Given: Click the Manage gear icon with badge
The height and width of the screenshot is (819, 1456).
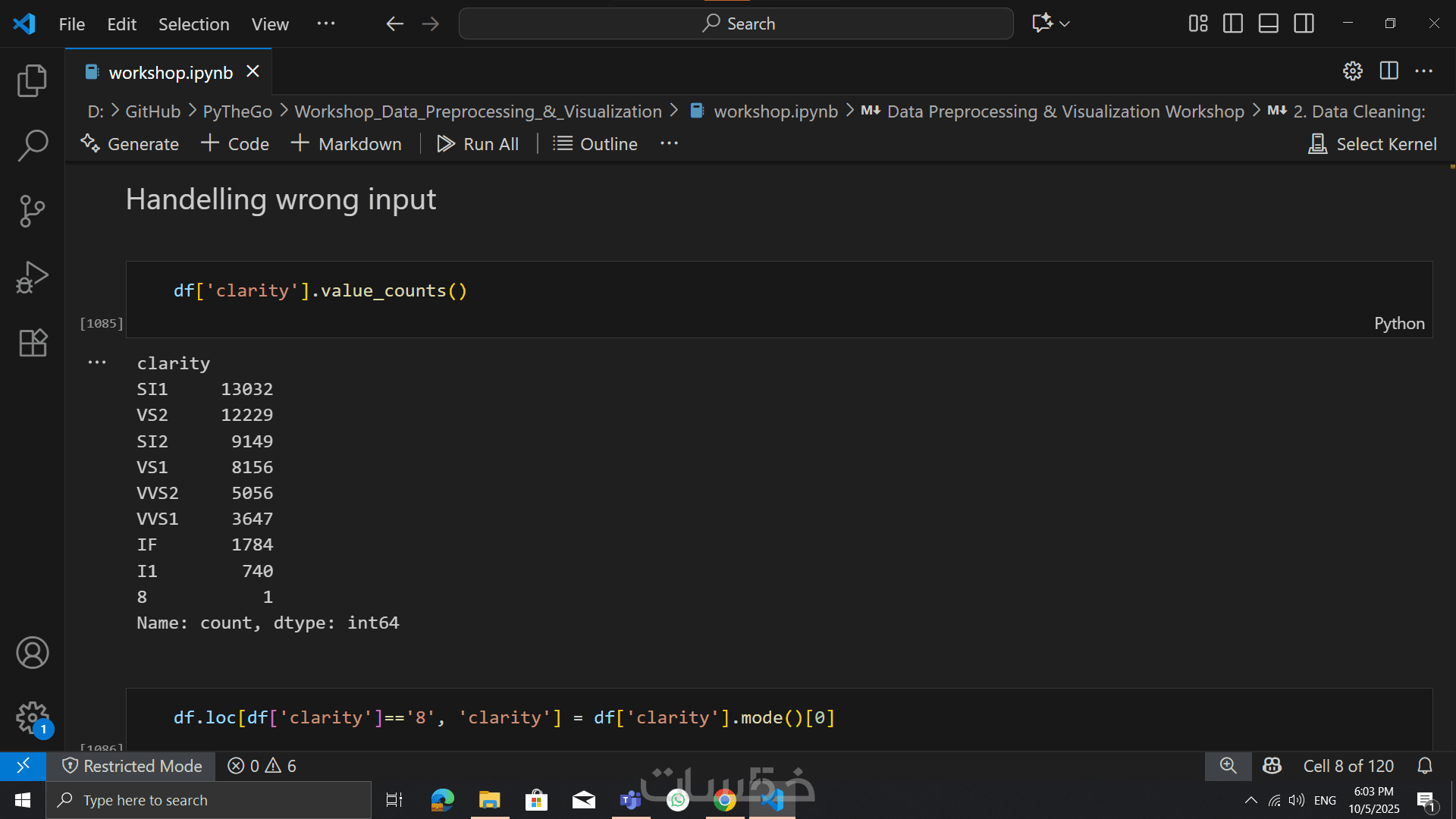Looking at the screenshot, I should point(32,717).
